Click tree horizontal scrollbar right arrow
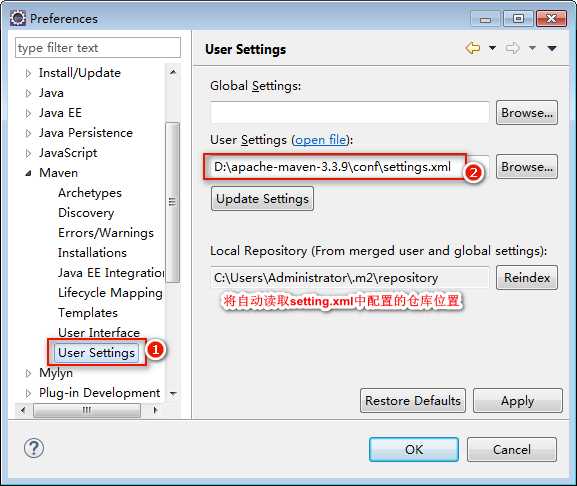 pyautogui.click(x=156, y=410)
